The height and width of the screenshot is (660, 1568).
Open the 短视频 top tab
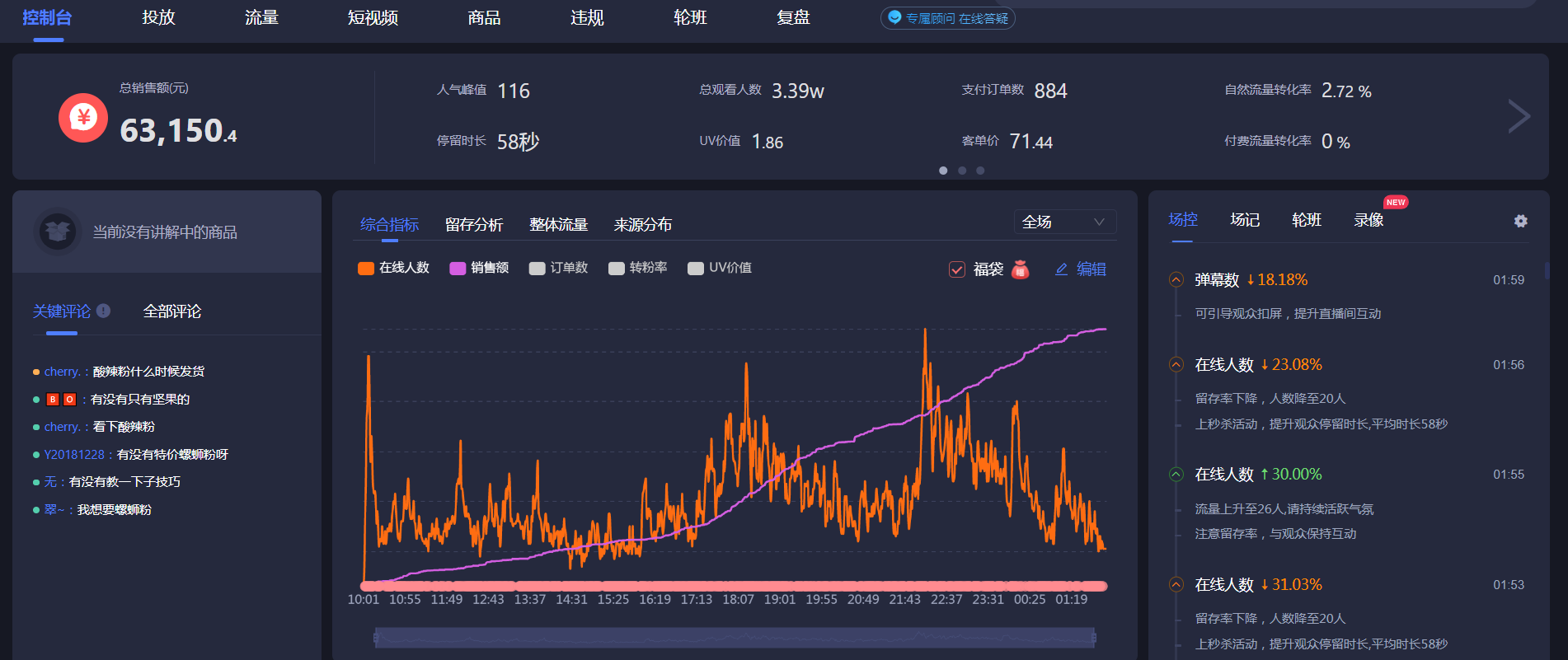pyautogui.click(x=373, y=17)
